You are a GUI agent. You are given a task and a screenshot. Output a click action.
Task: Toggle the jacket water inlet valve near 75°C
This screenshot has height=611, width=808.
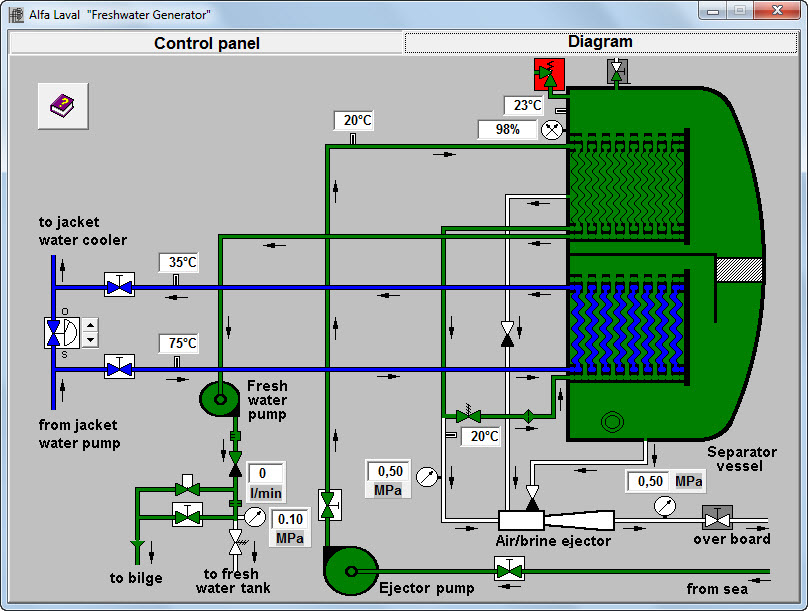[120, 369]
